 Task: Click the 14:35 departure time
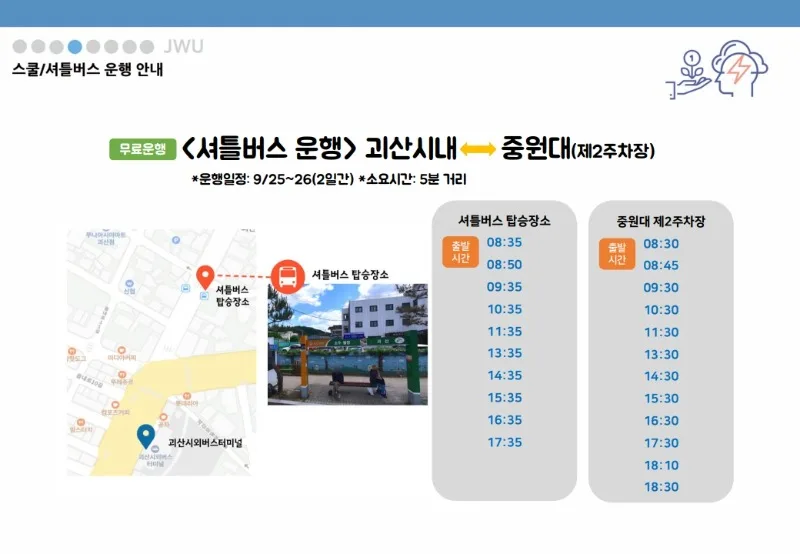[x=505, y=375]
